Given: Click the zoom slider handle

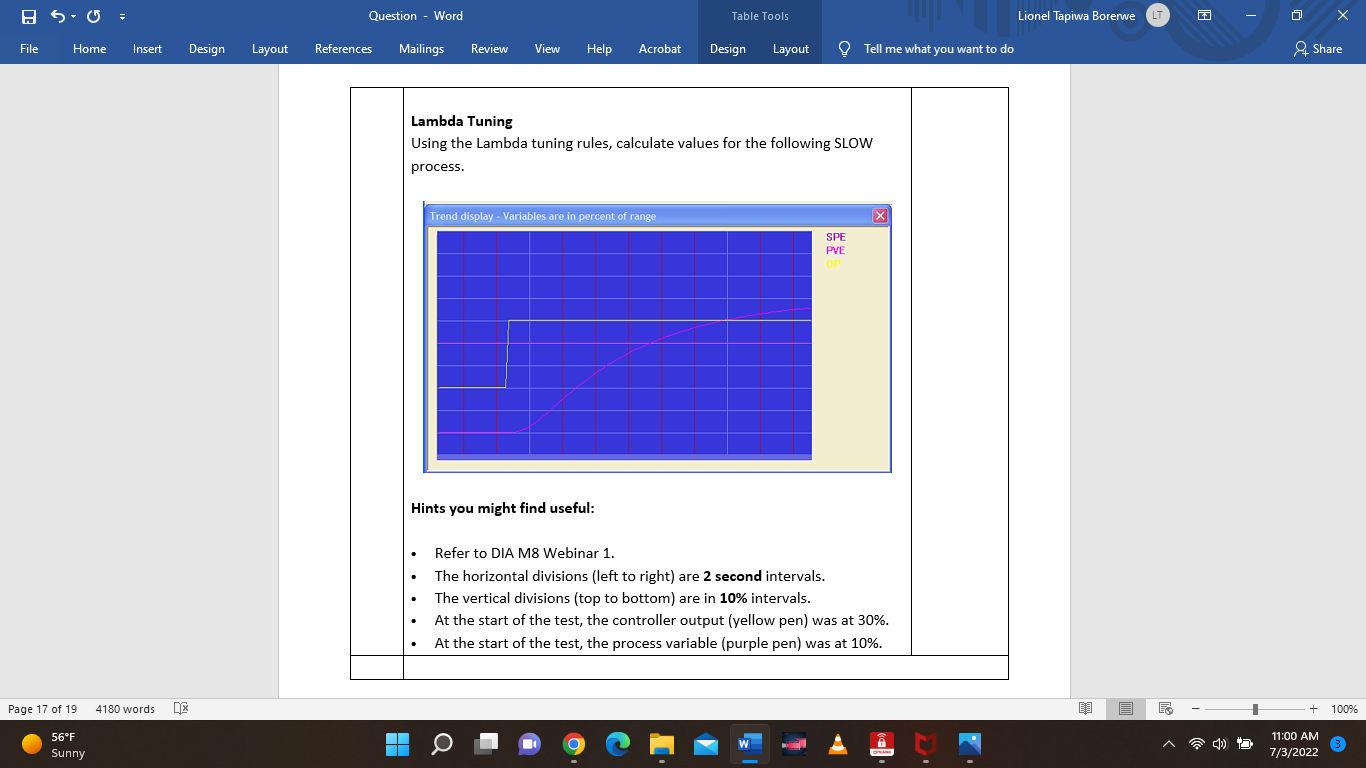Looking at the screenshot, I should [1255, 709].
